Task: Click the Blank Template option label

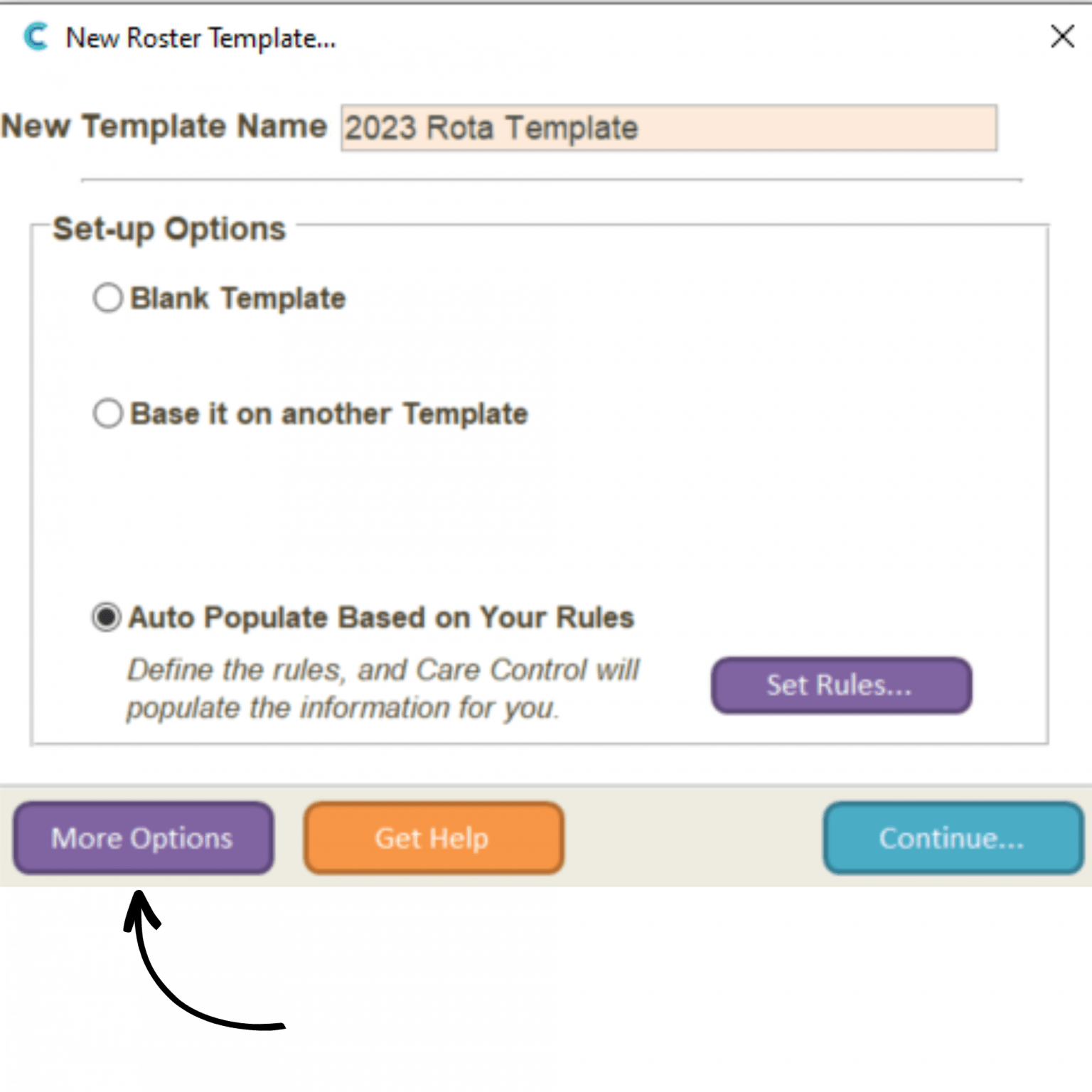Action: click(x=237, y=299)
